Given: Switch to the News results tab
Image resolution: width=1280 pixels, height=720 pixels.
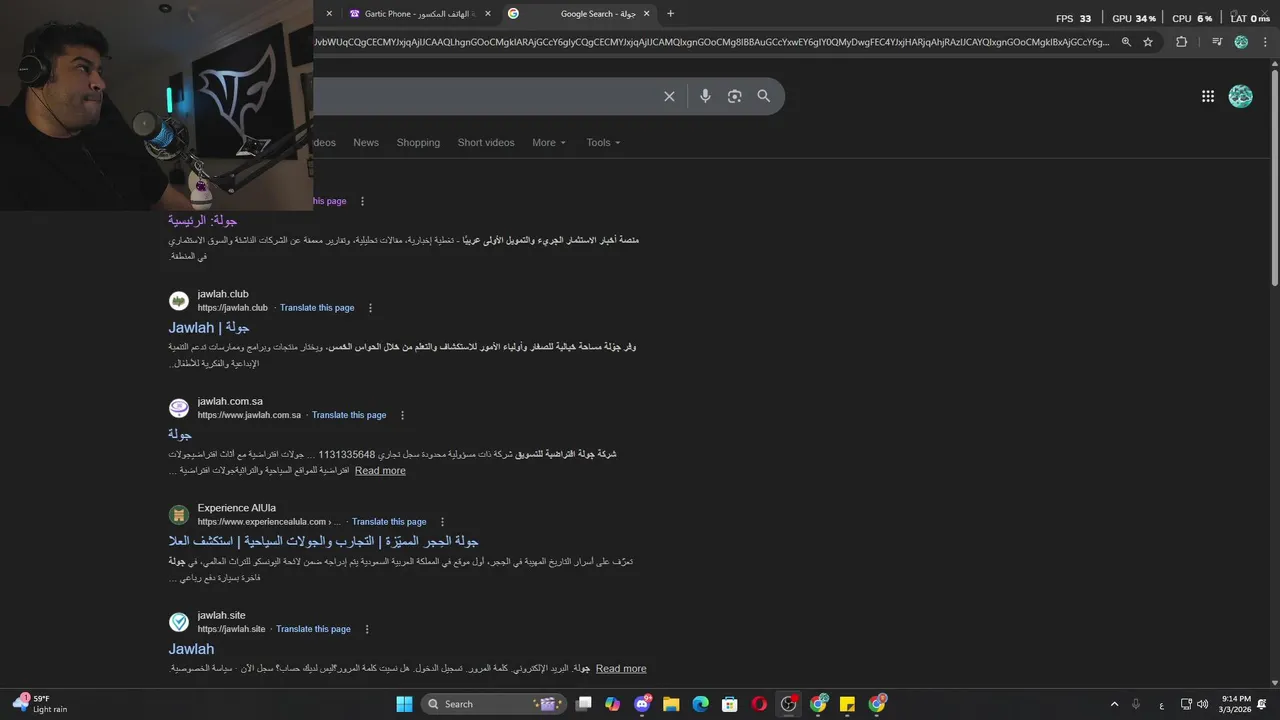Looking at the screenshot, I should point(366,143).
